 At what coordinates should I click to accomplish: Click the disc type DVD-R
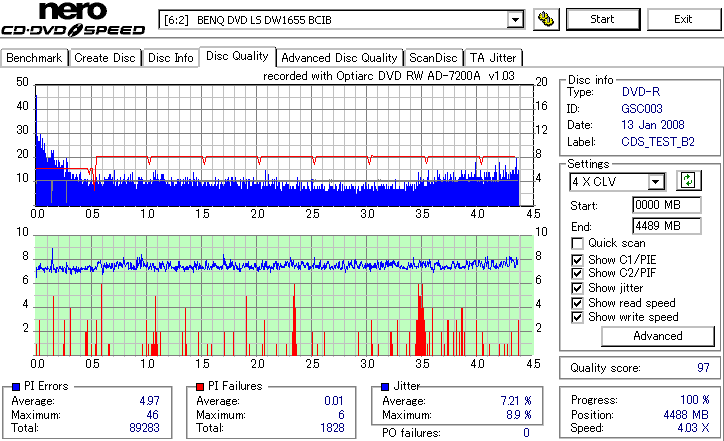click(641, 92)
